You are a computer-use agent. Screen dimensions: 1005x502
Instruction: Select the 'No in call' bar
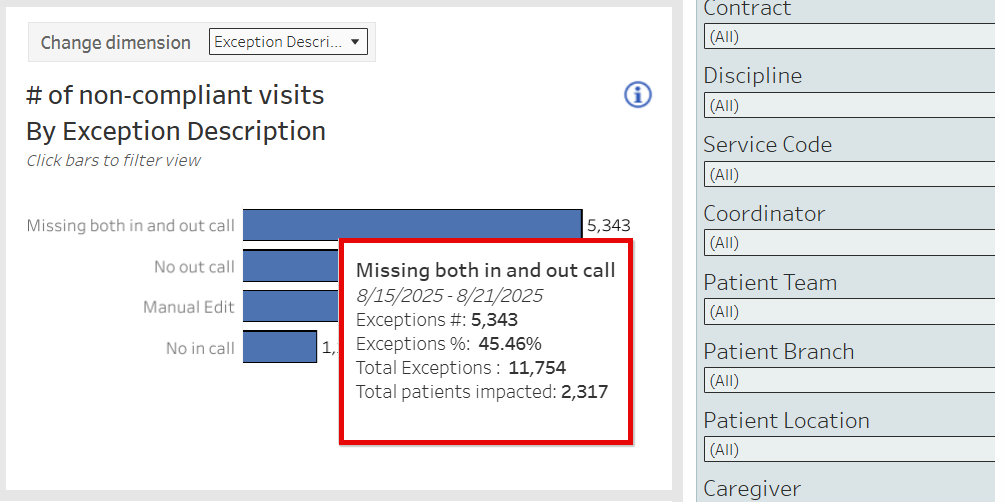coord(279,347)
